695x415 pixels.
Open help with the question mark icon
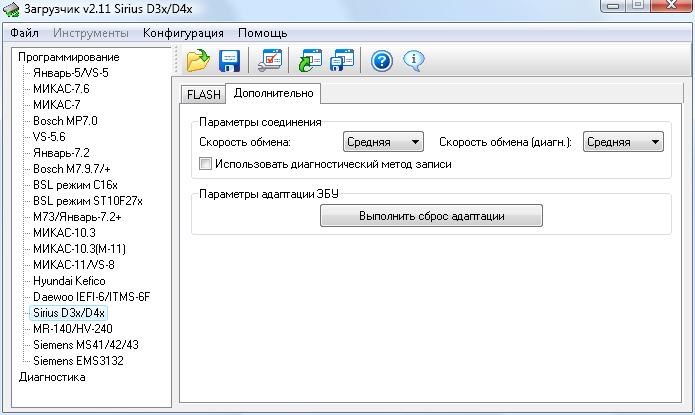click(x=382, y=61)
